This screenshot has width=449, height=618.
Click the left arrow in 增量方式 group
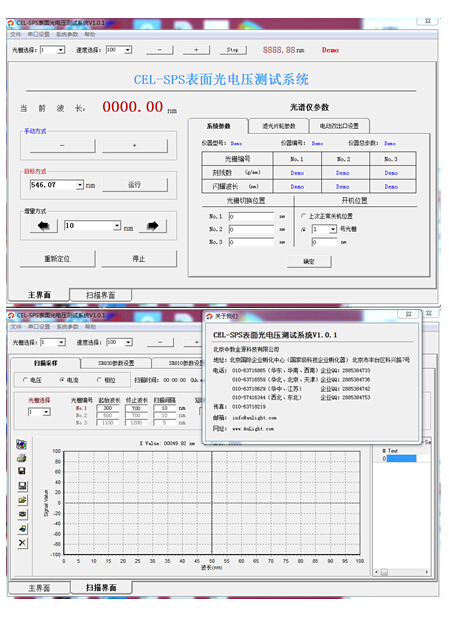[x=44, y=226]
